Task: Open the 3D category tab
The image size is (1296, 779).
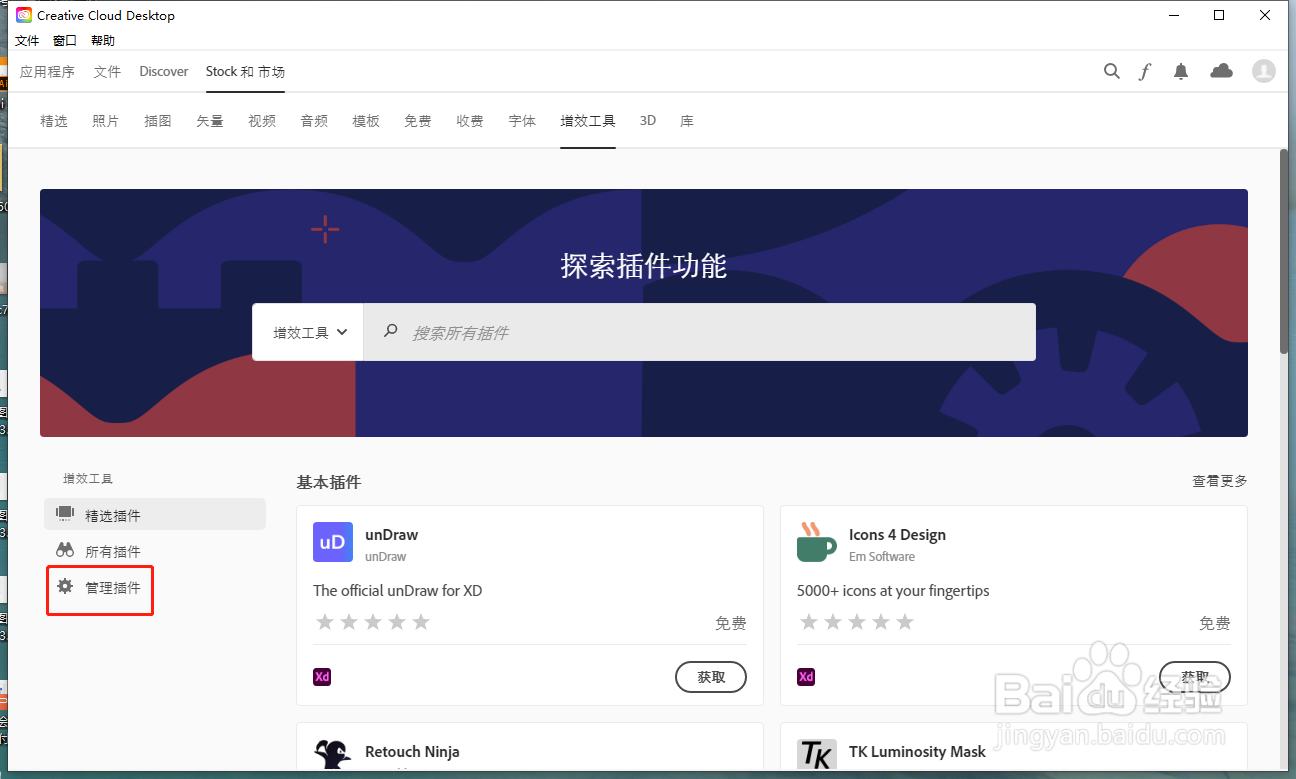Action: coord(648,121)
